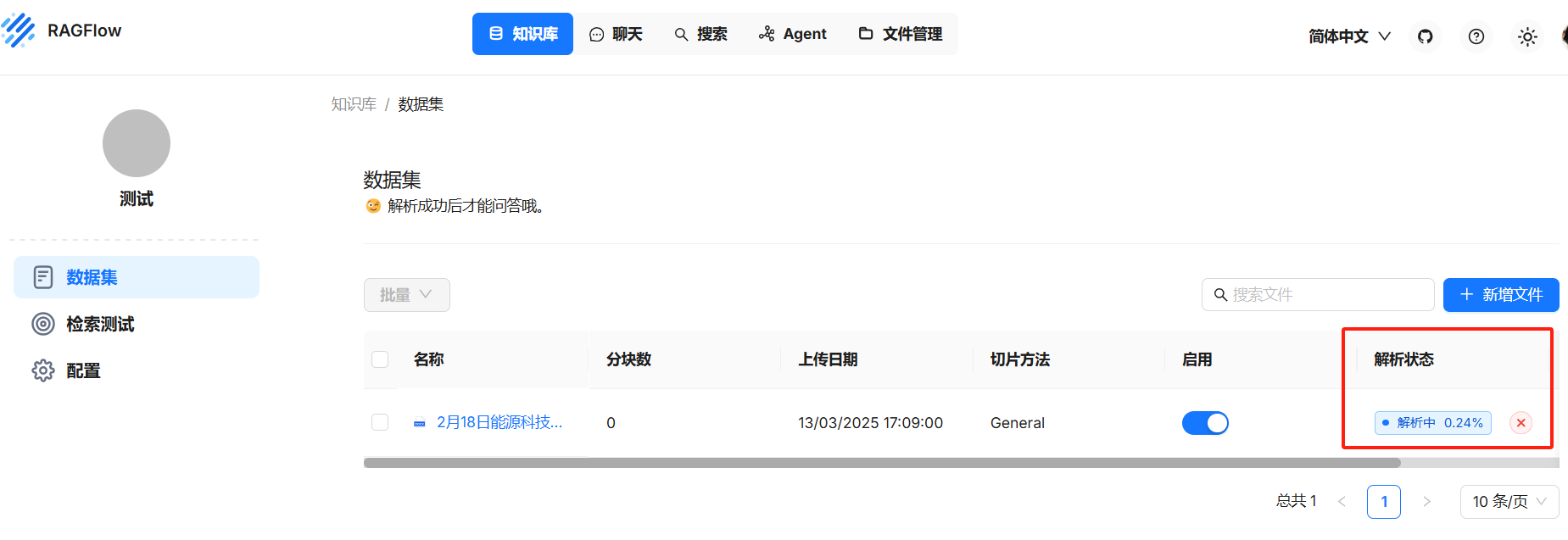The height and width of the screenshot is (540, 1568).
Task: Click the 解析中 0.24% status tag
Action: click(x=1433, y=423)
